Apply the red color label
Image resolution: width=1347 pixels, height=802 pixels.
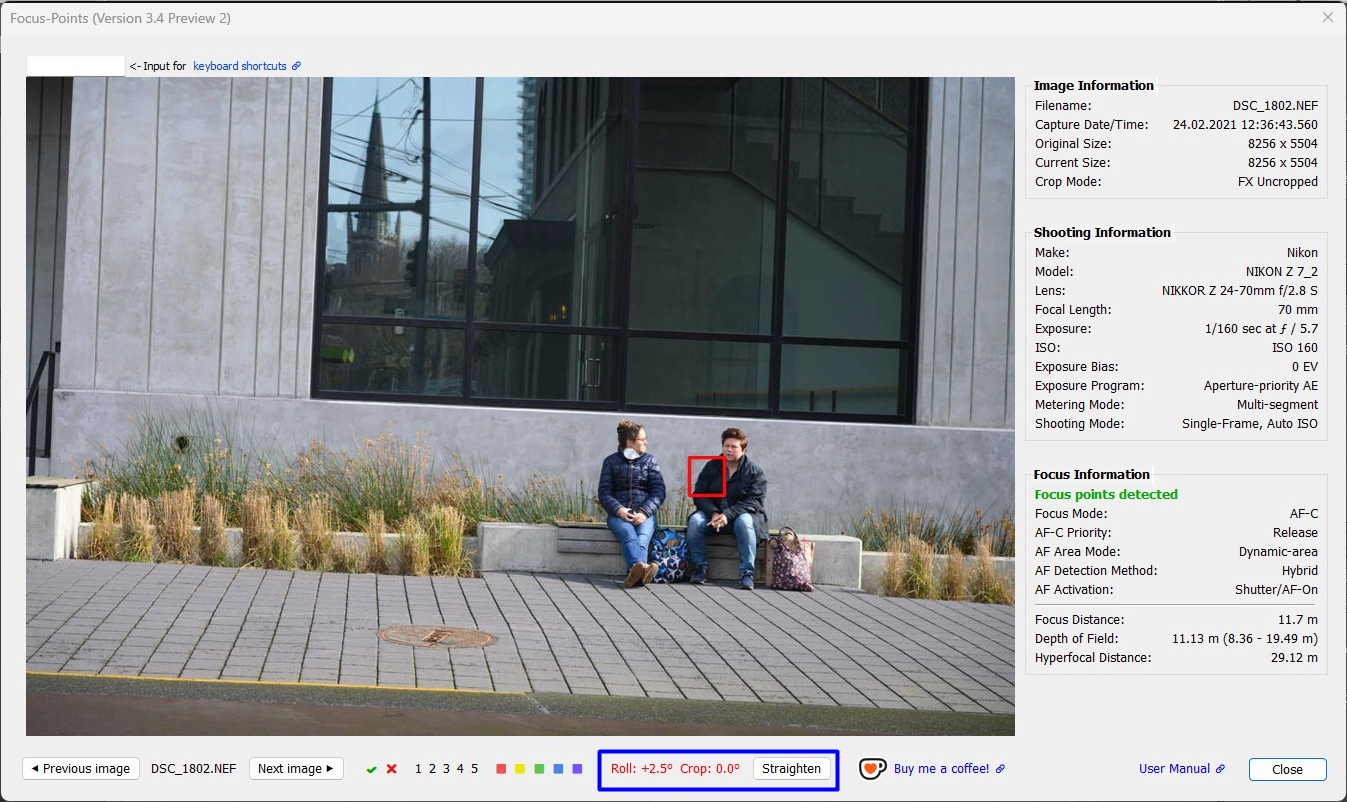(x=501, y=769)
